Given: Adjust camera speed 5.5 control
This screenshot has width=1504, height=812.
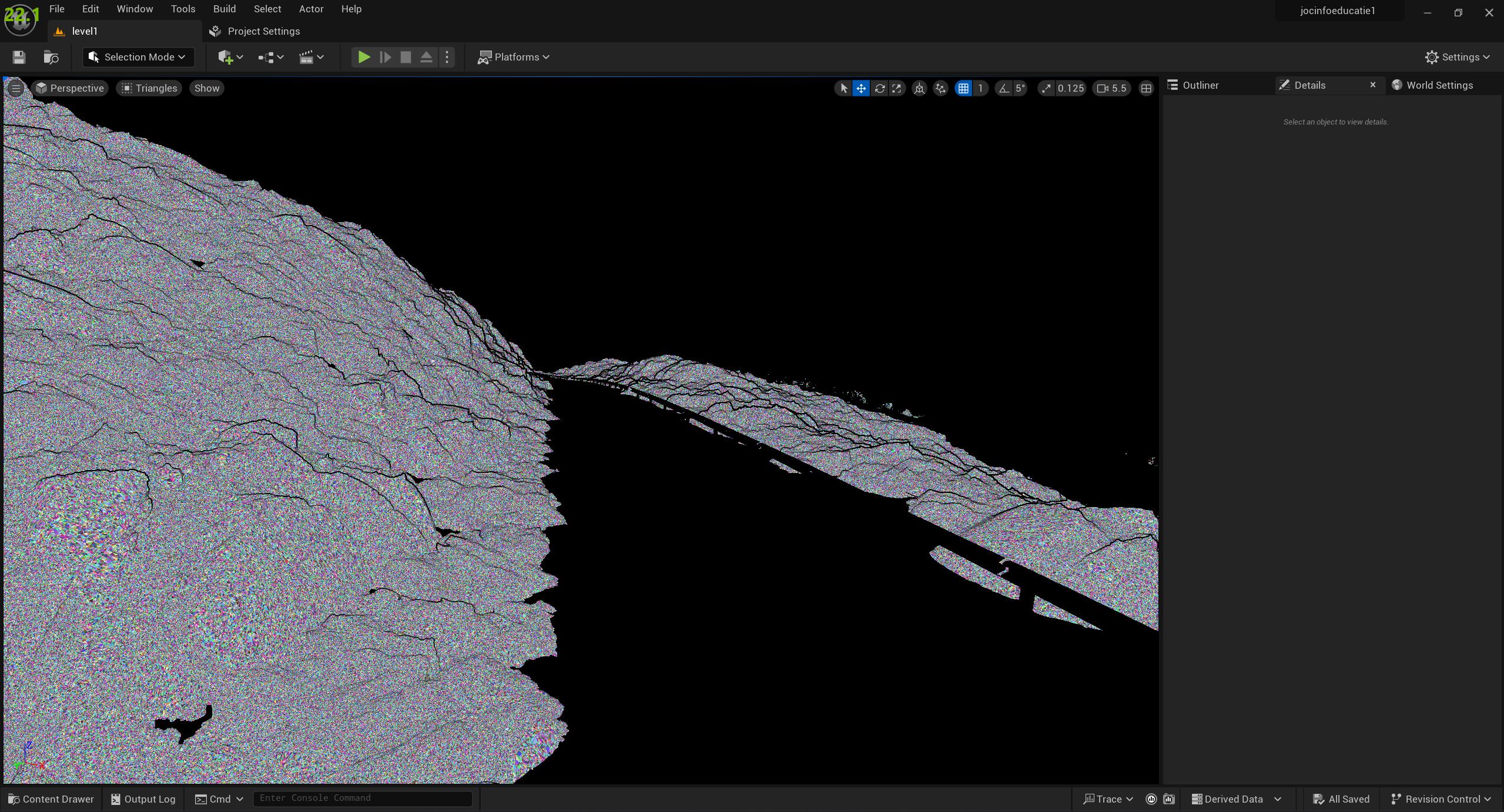Looking at the screenshot, I should tap(1111, 88).
